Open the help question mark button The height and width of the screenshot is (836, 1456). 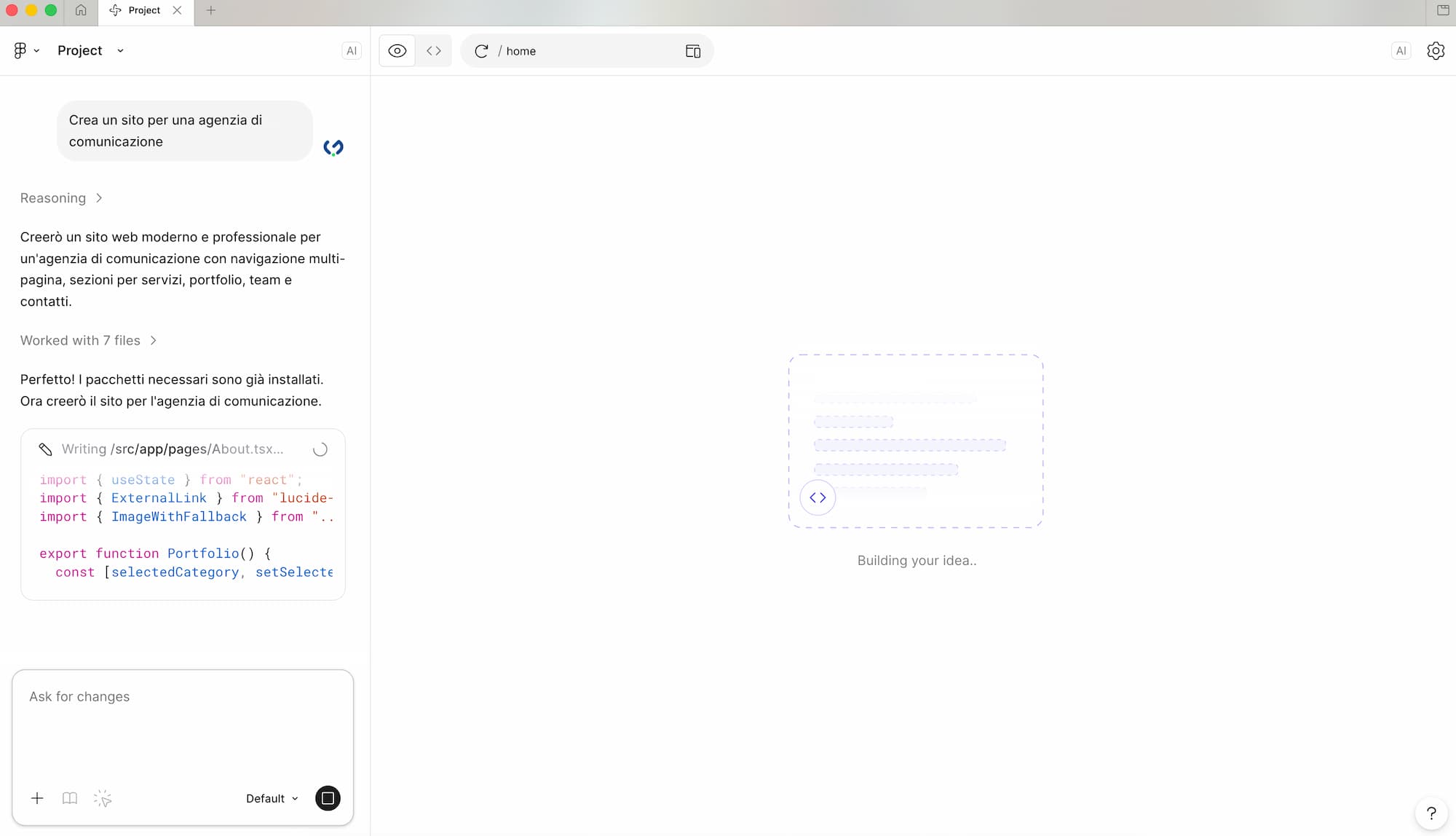pyautogui.click(x=1431, y=813)
